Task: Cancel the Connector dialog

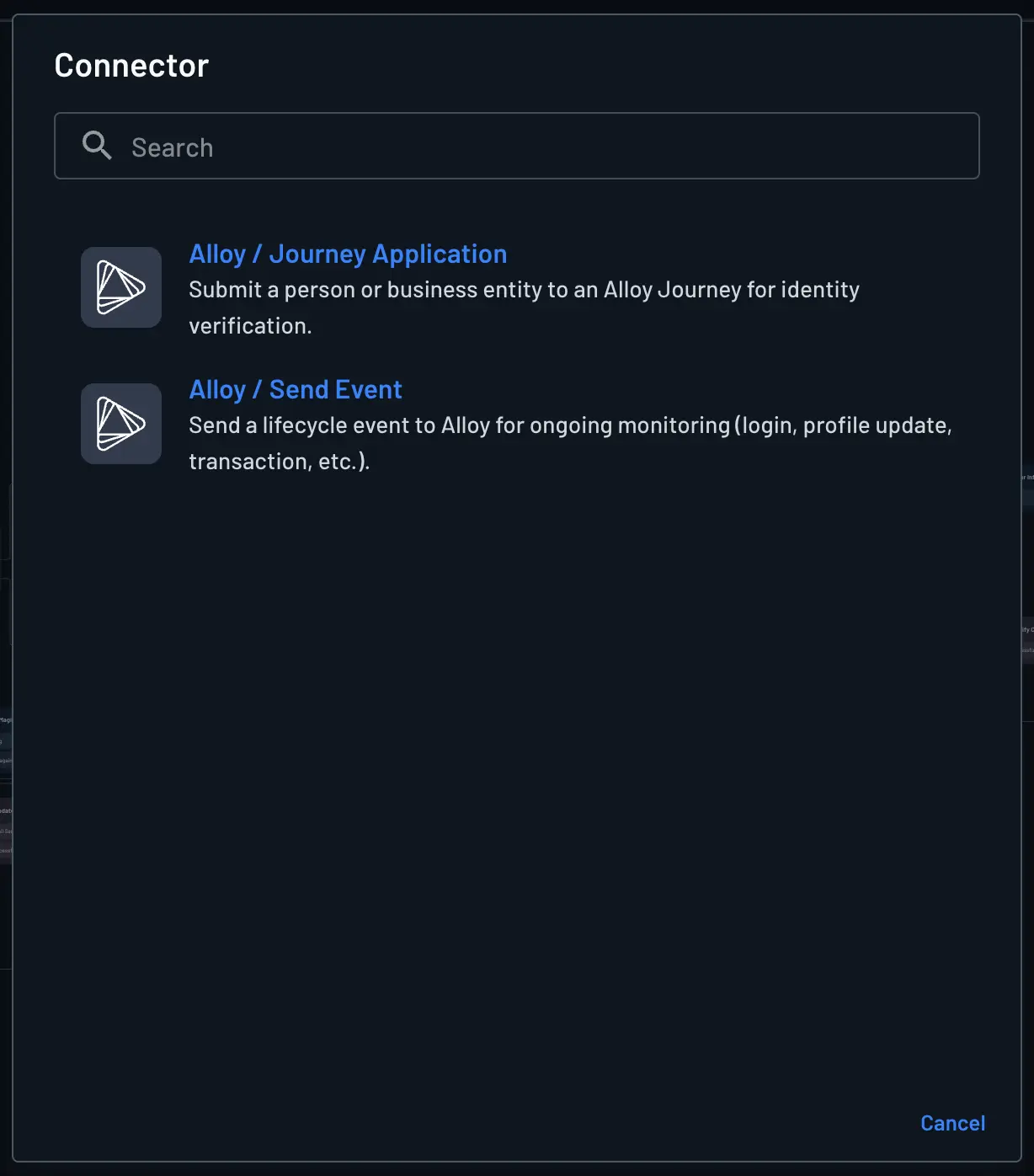Action: click(952, 1123)
